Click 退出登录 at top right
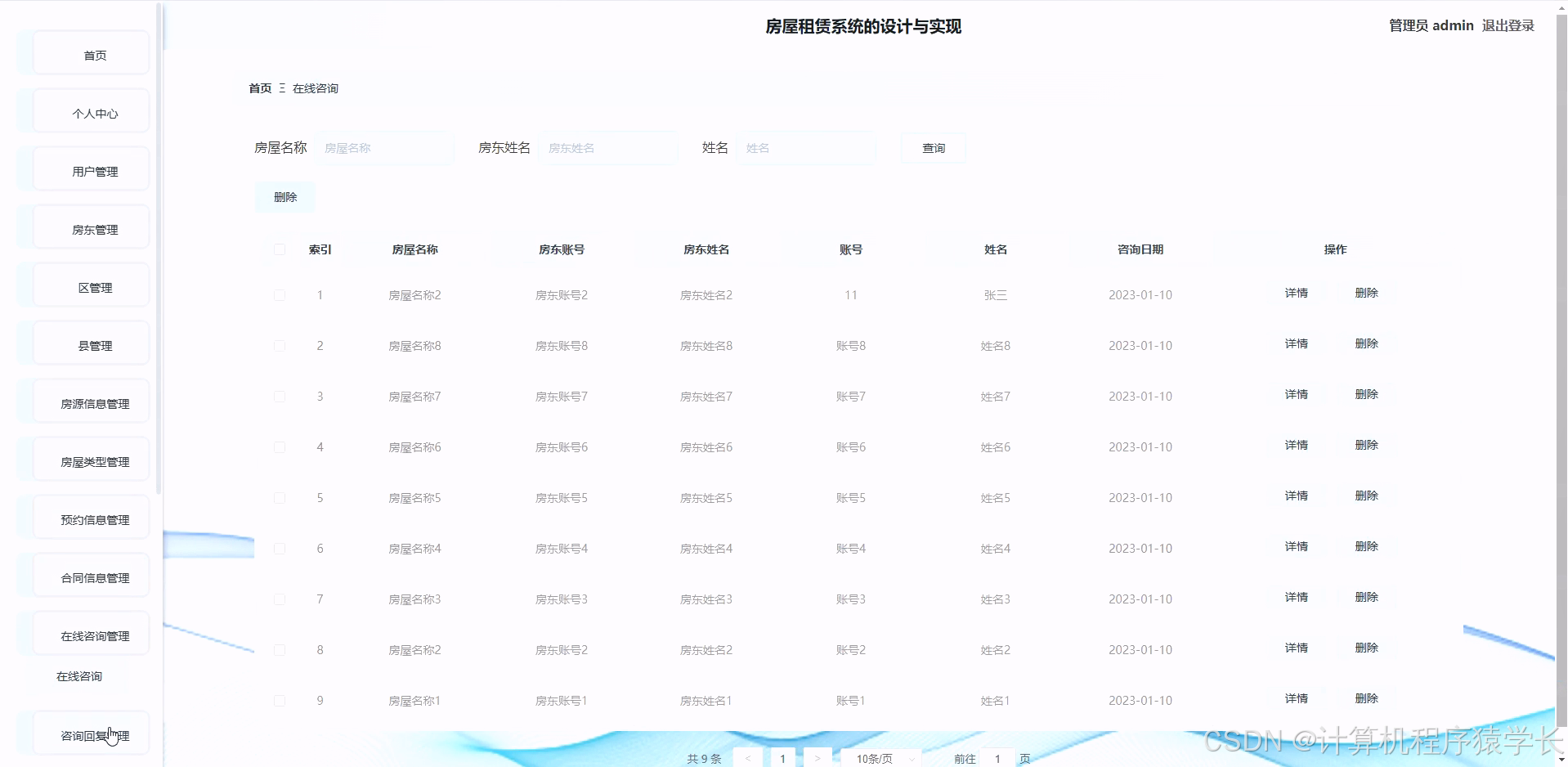Screen dimensions: 1568x767 point(1507,25)
